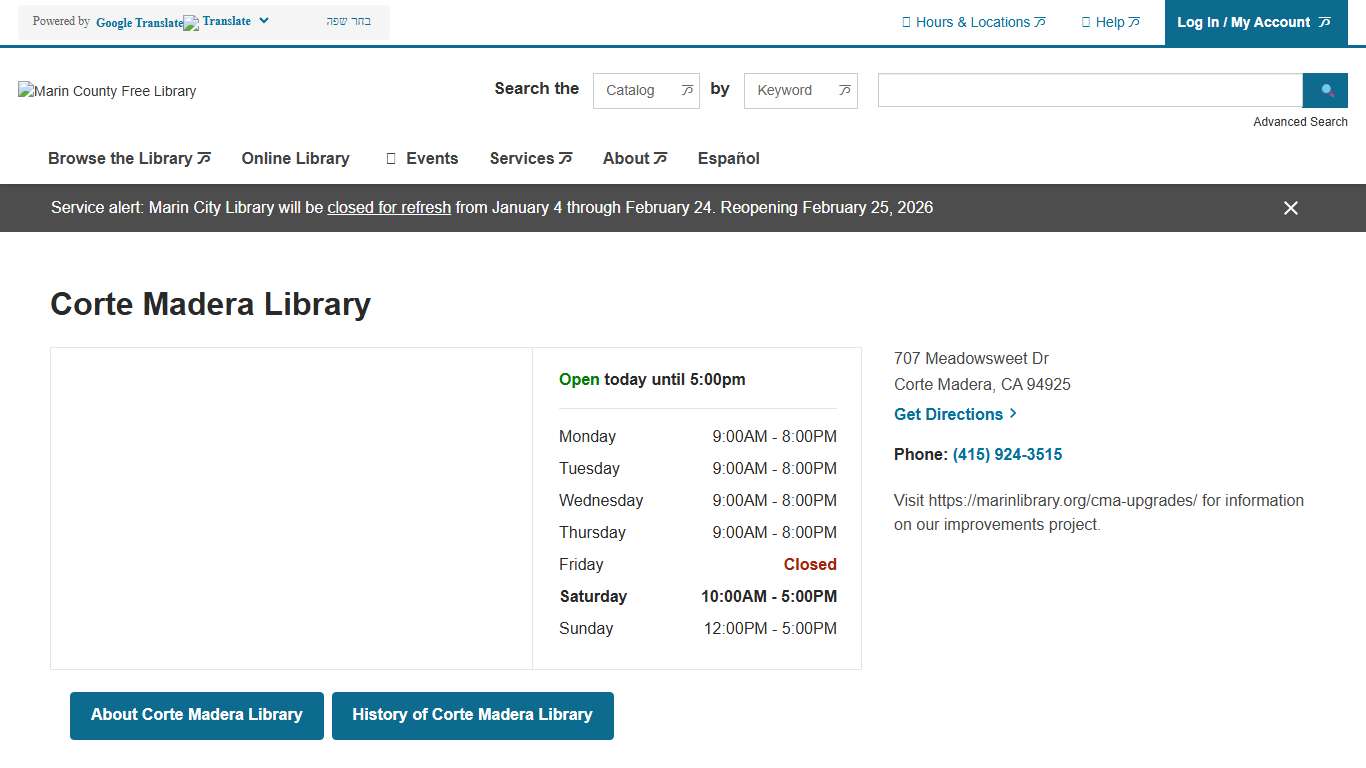Open the Browse the Library menu
This screenshot has height=768, width=1366.
(x=122, y=158)
